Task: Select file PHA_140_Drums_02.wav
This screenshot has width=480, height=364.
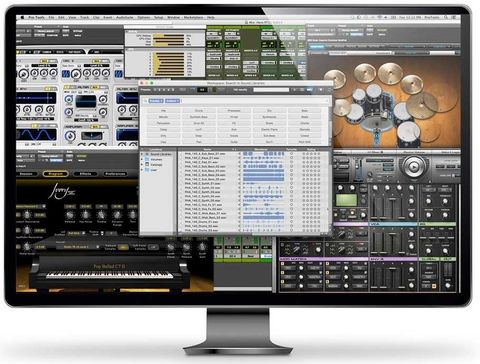Action: pos(201,226)
